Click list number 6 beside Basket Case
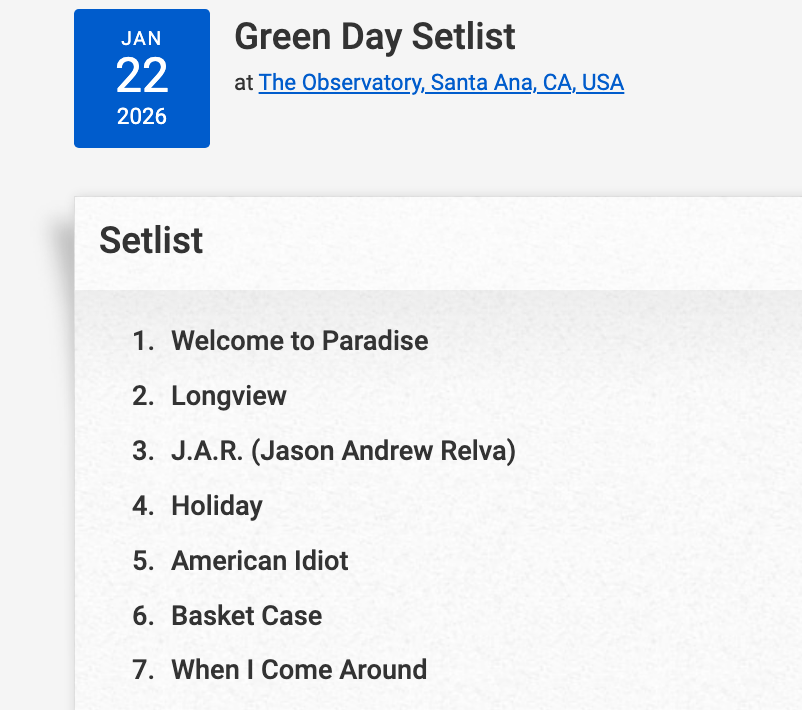This screenshot has width=802, height=710. [x=143, y=615]
